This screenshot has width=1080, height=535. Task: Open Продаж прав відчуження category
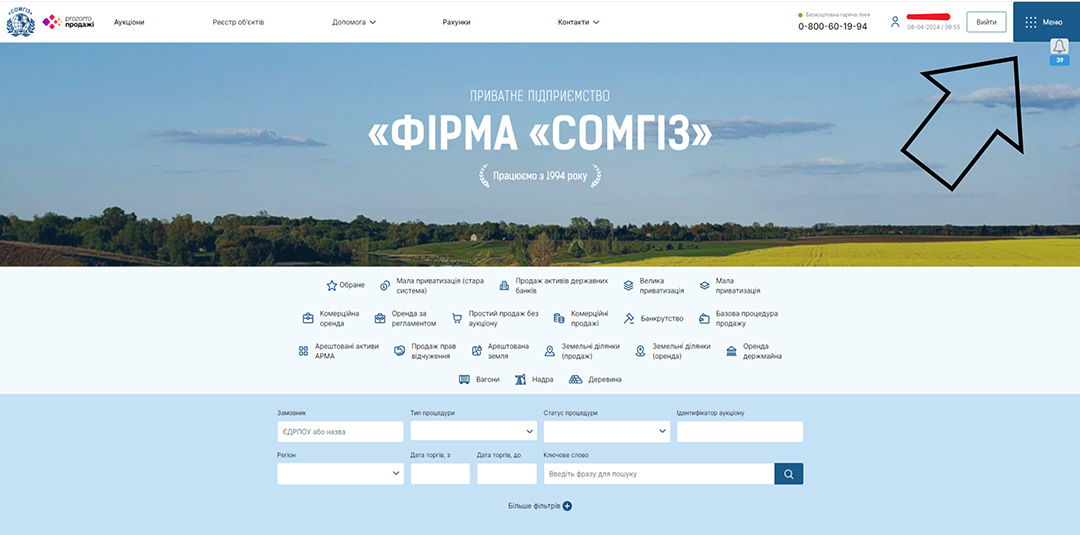coord(425,351)
